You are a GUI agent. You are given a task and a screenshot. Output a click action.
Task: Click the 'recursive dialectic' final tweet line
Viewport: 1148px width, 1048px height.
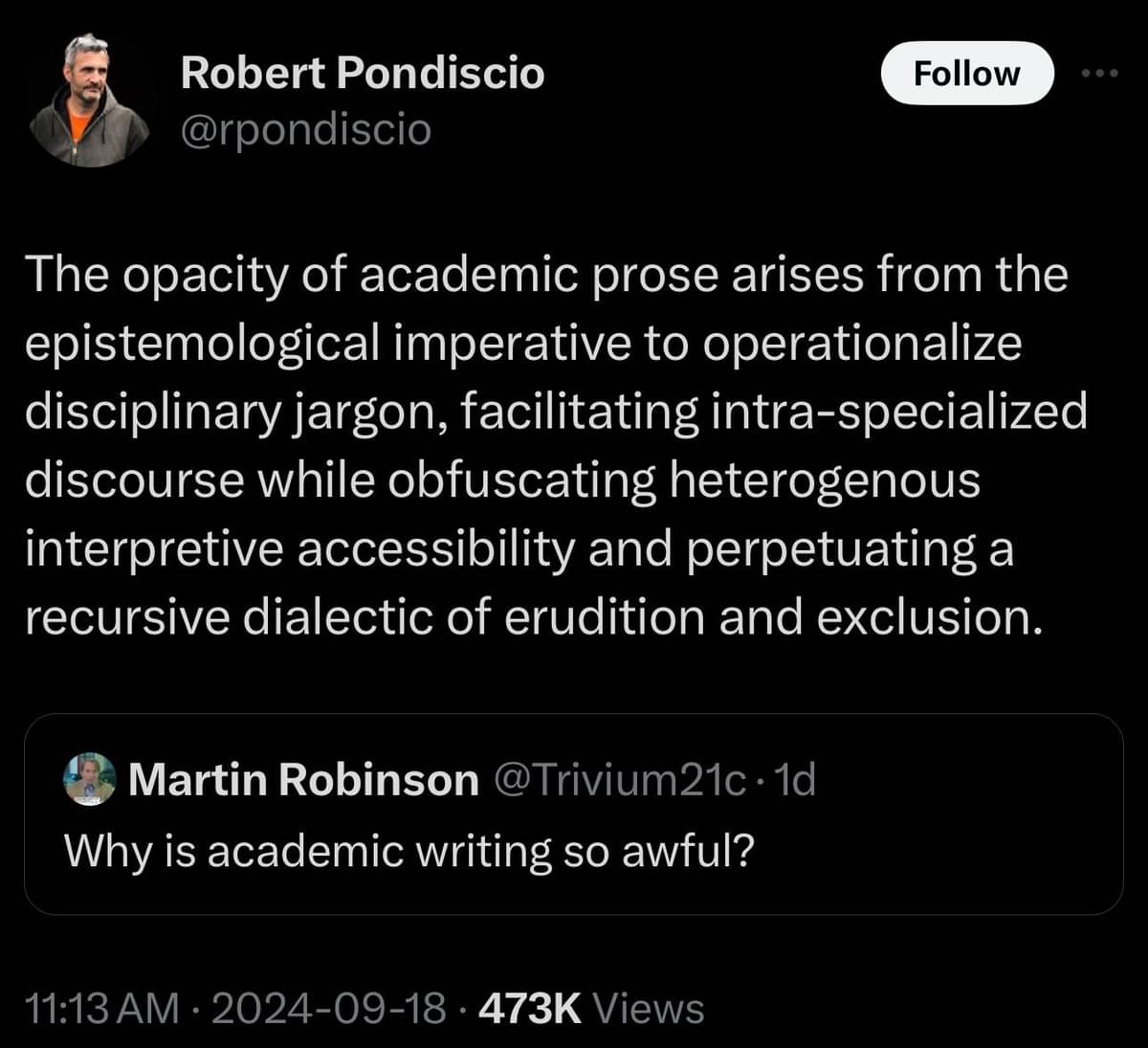(532, 617)
